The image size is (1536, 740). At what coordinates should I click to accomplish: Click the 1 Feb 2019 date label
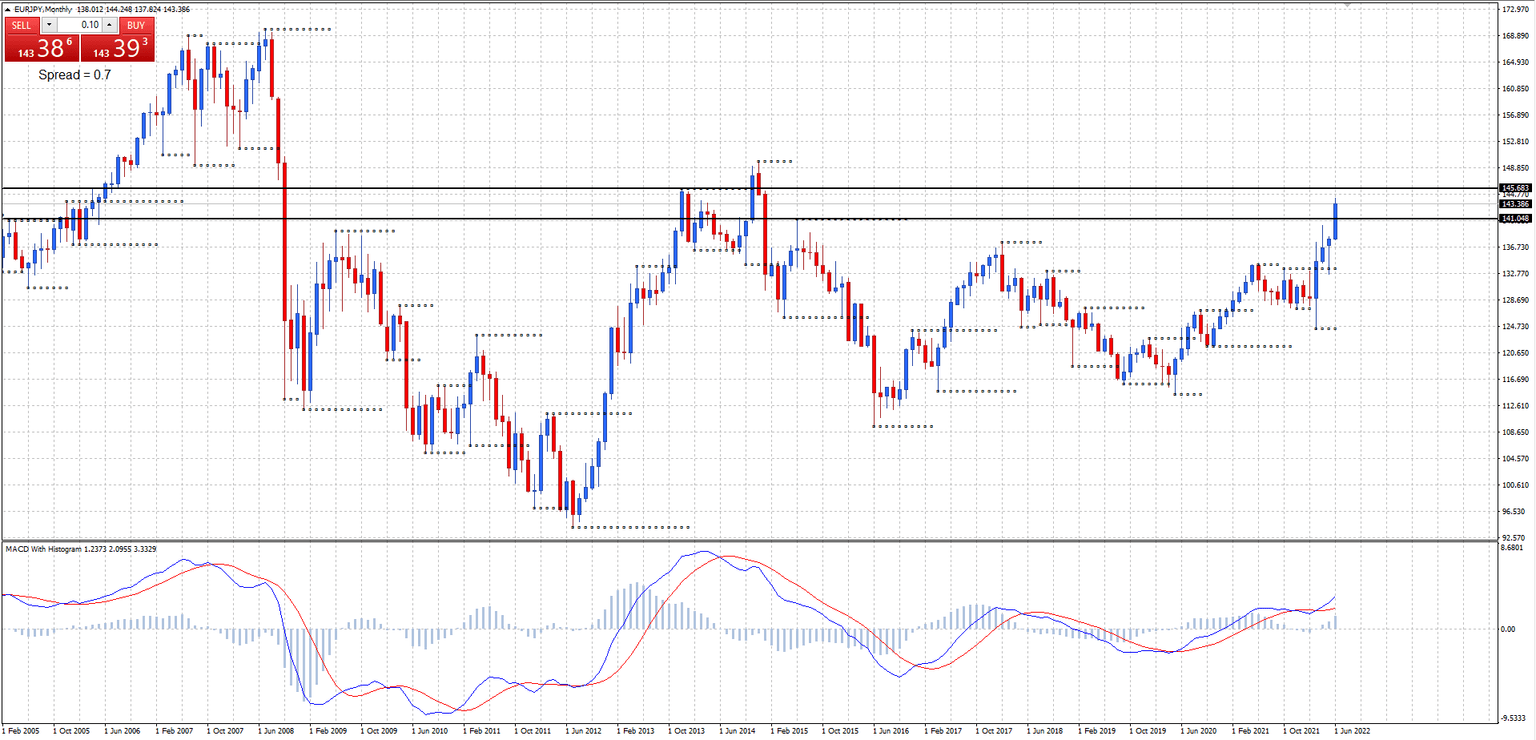[1097, 731]
